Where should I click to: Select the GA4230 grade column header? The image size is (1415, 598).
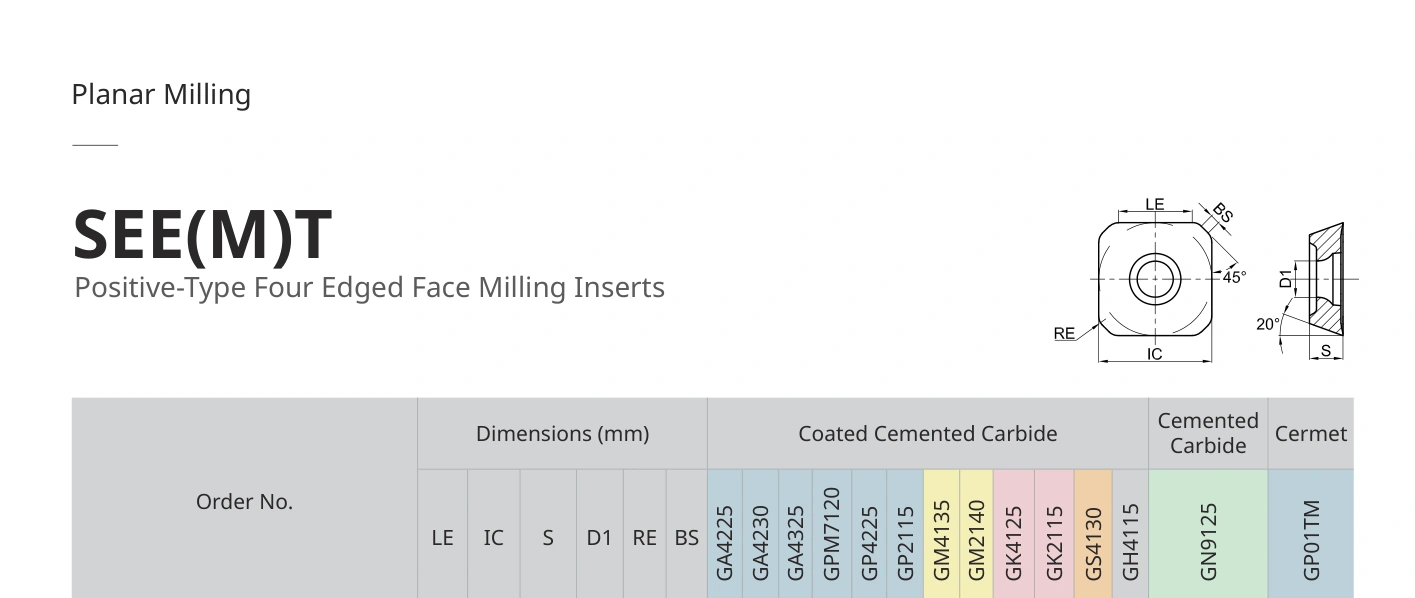pyautogui.click(x=760, y=535)
